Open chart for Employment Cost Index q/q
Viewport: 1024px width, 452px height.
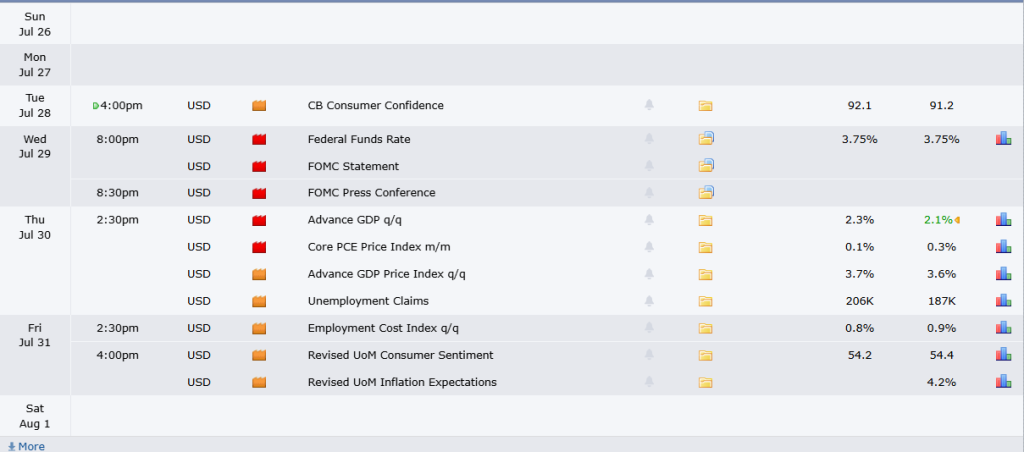click(1003, 328)
